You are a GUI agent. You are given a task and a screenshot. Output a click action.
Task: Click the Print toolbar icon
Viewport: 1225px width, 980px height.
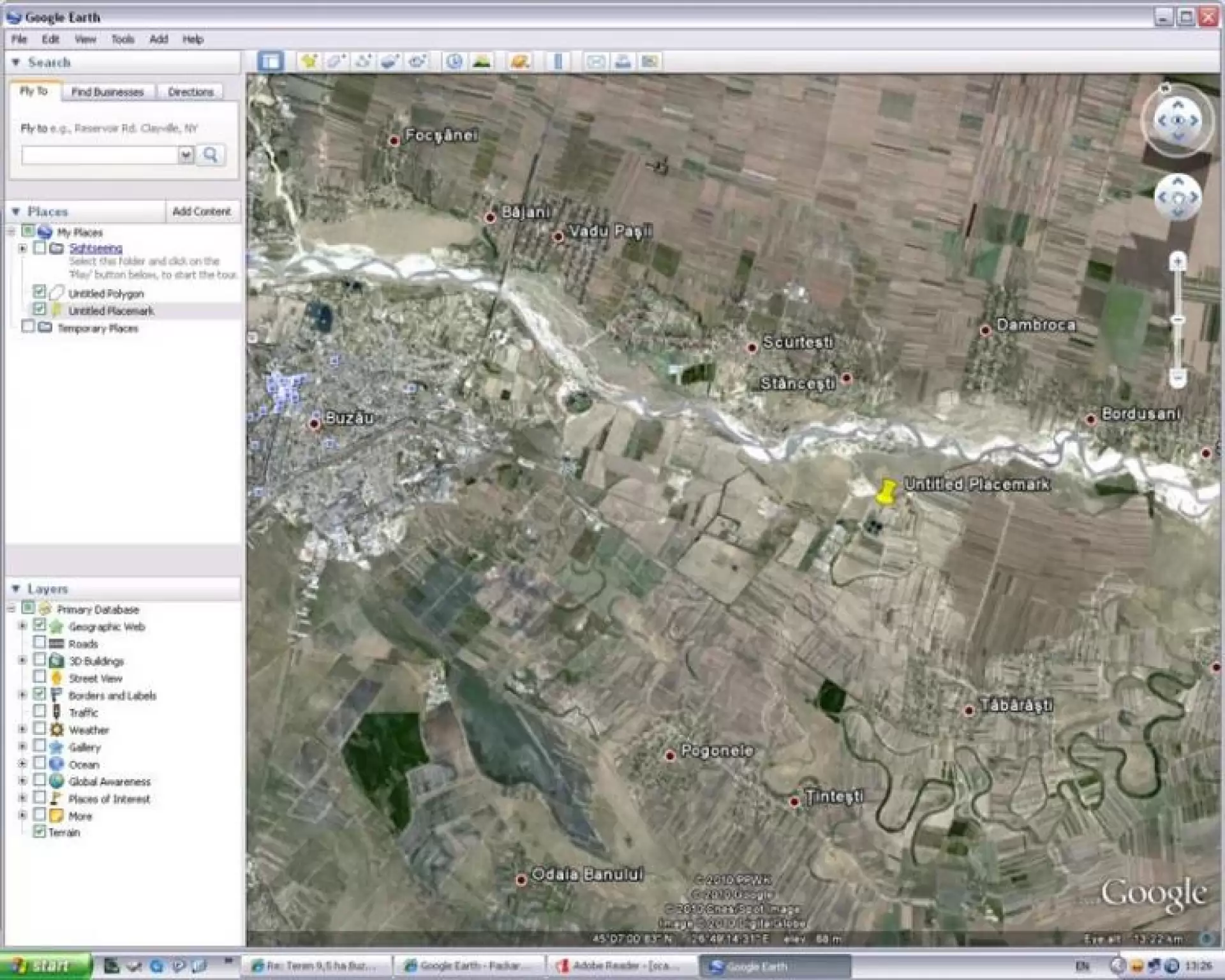point(623,62)
